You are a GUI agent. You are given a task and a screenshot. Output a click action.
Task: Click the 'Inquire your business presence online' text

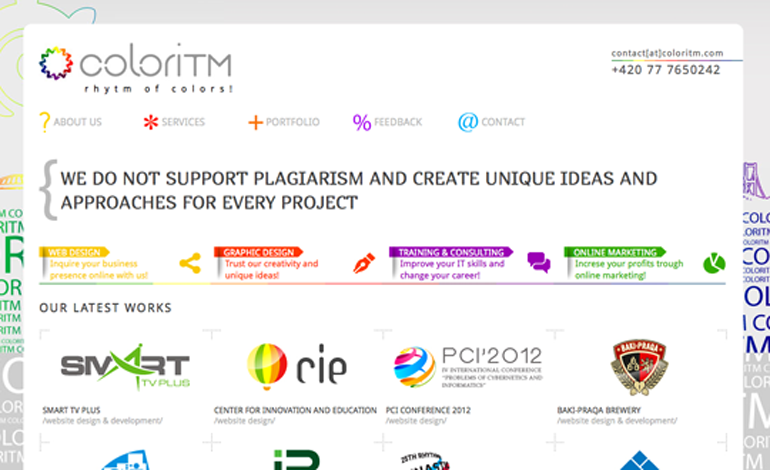tap(98, 270)
